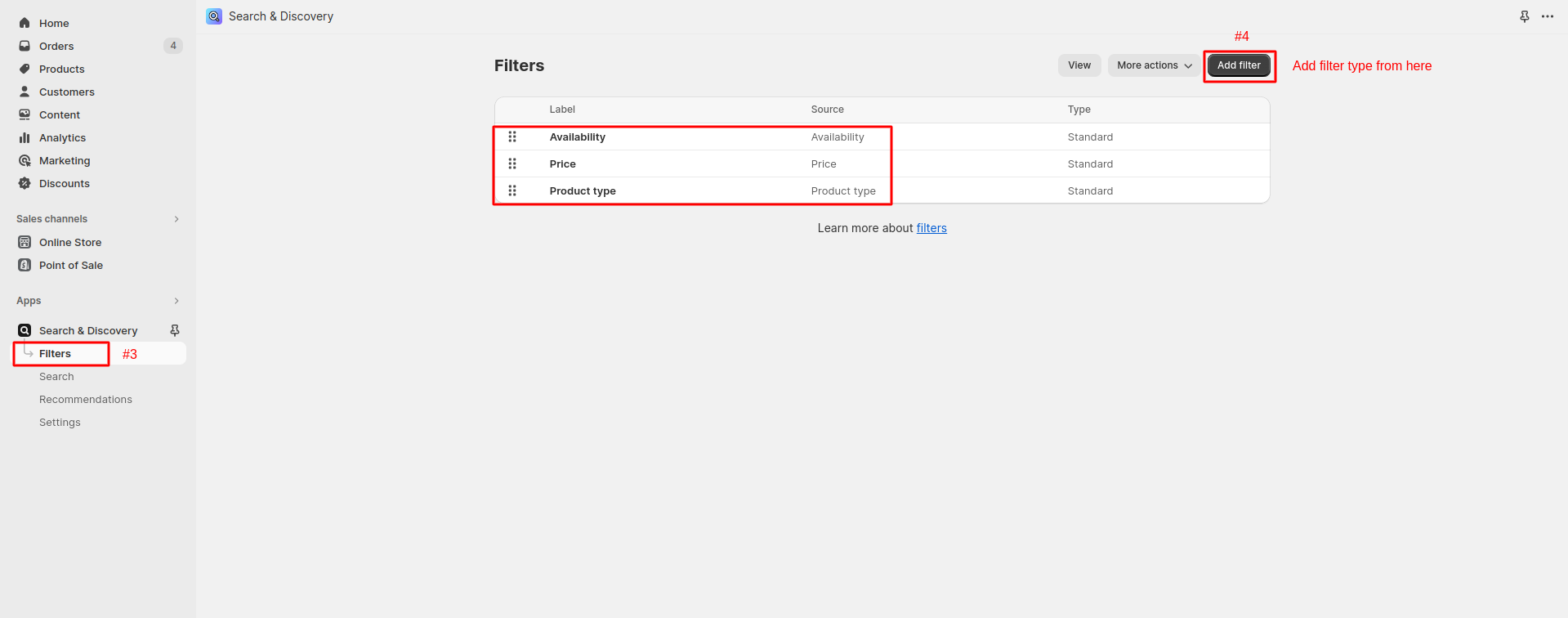Click the Home icon in sidebar

pyautogui.click(x=25, y=23)
